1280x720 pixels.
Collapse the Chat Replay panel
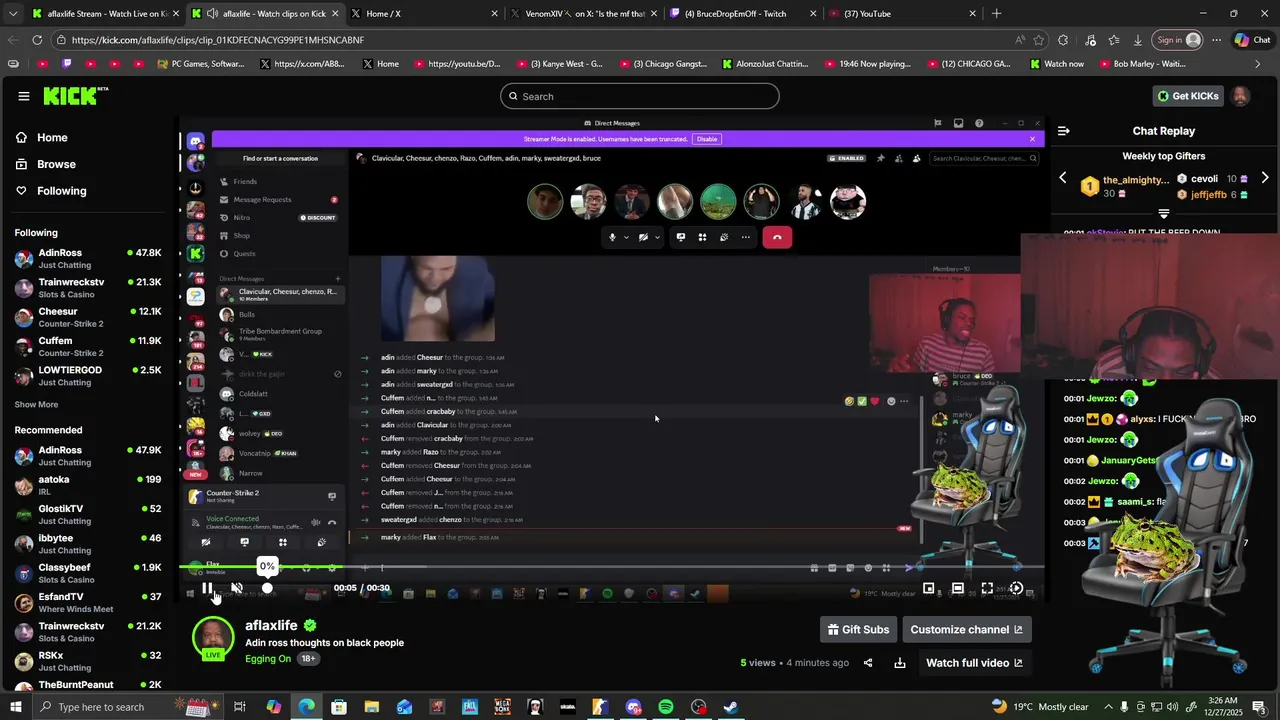click(x=1064, y=131)
